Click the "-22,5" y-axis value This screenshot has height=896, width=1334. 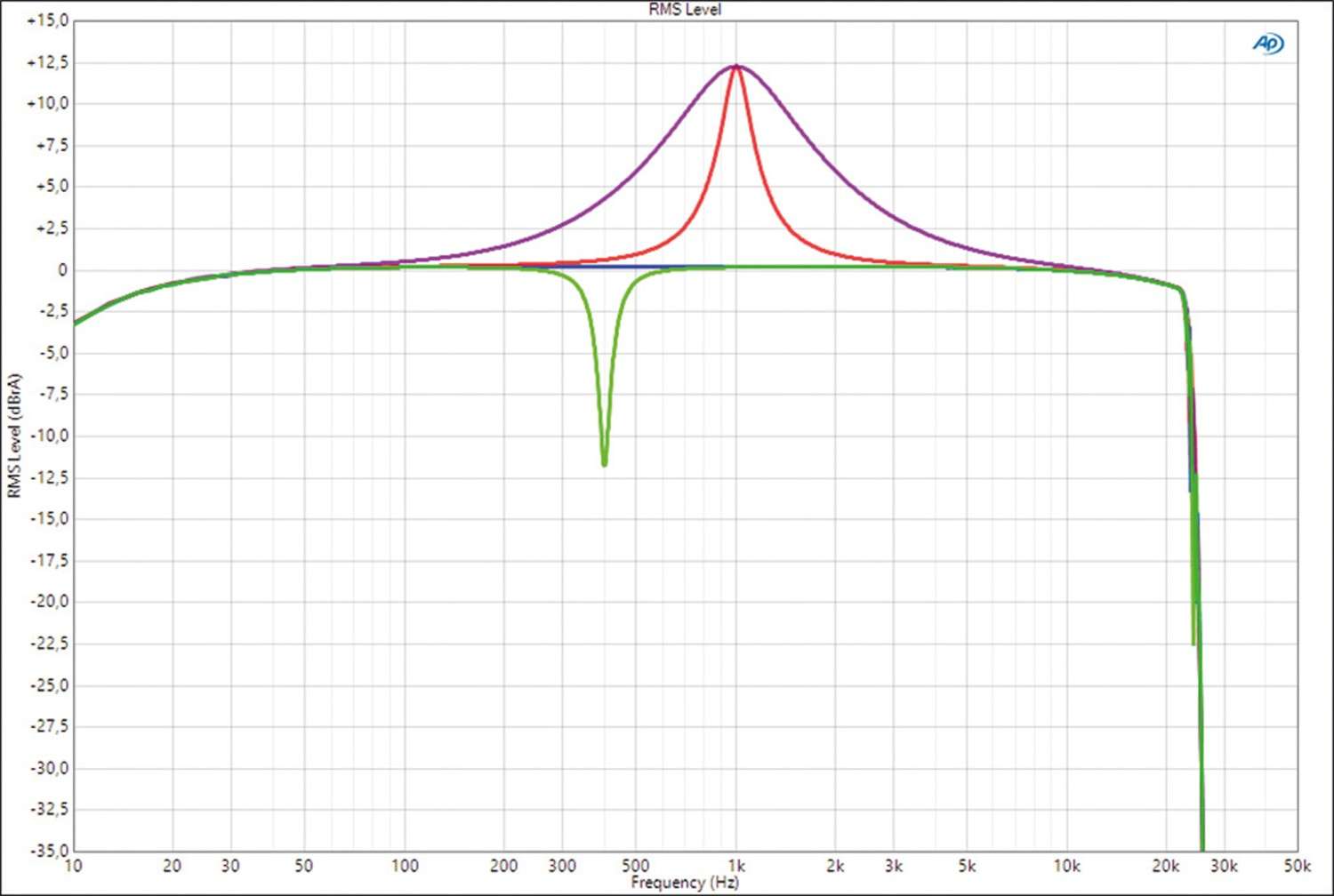point(49,644)
